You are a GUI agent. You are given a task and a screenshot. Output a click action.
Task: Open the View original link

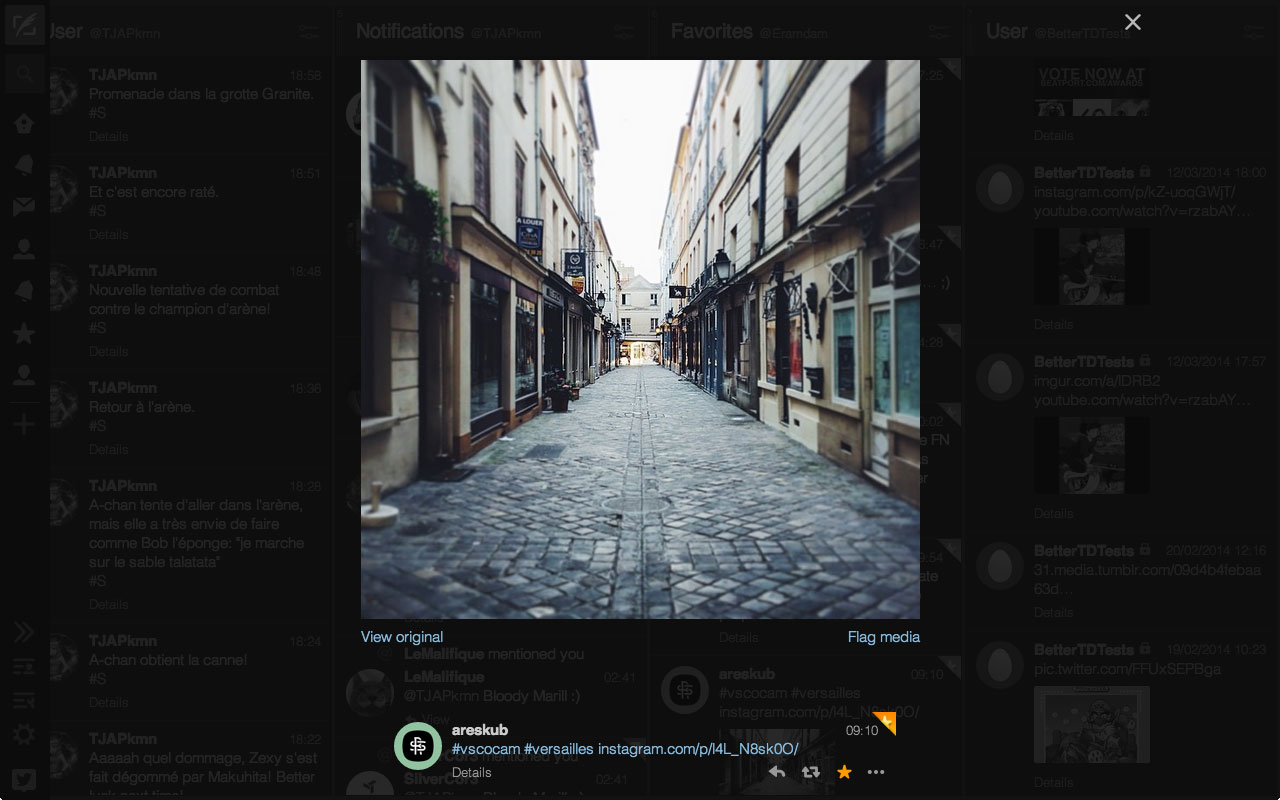coord(402,637)
